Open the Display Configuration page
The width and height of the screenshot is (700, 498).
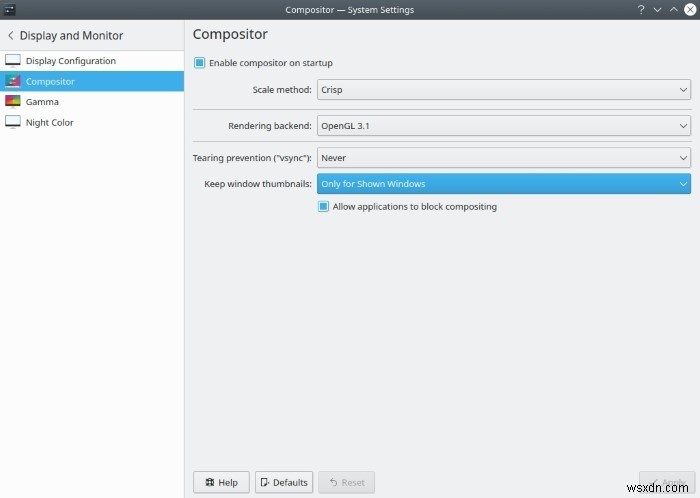coord(92,61)
